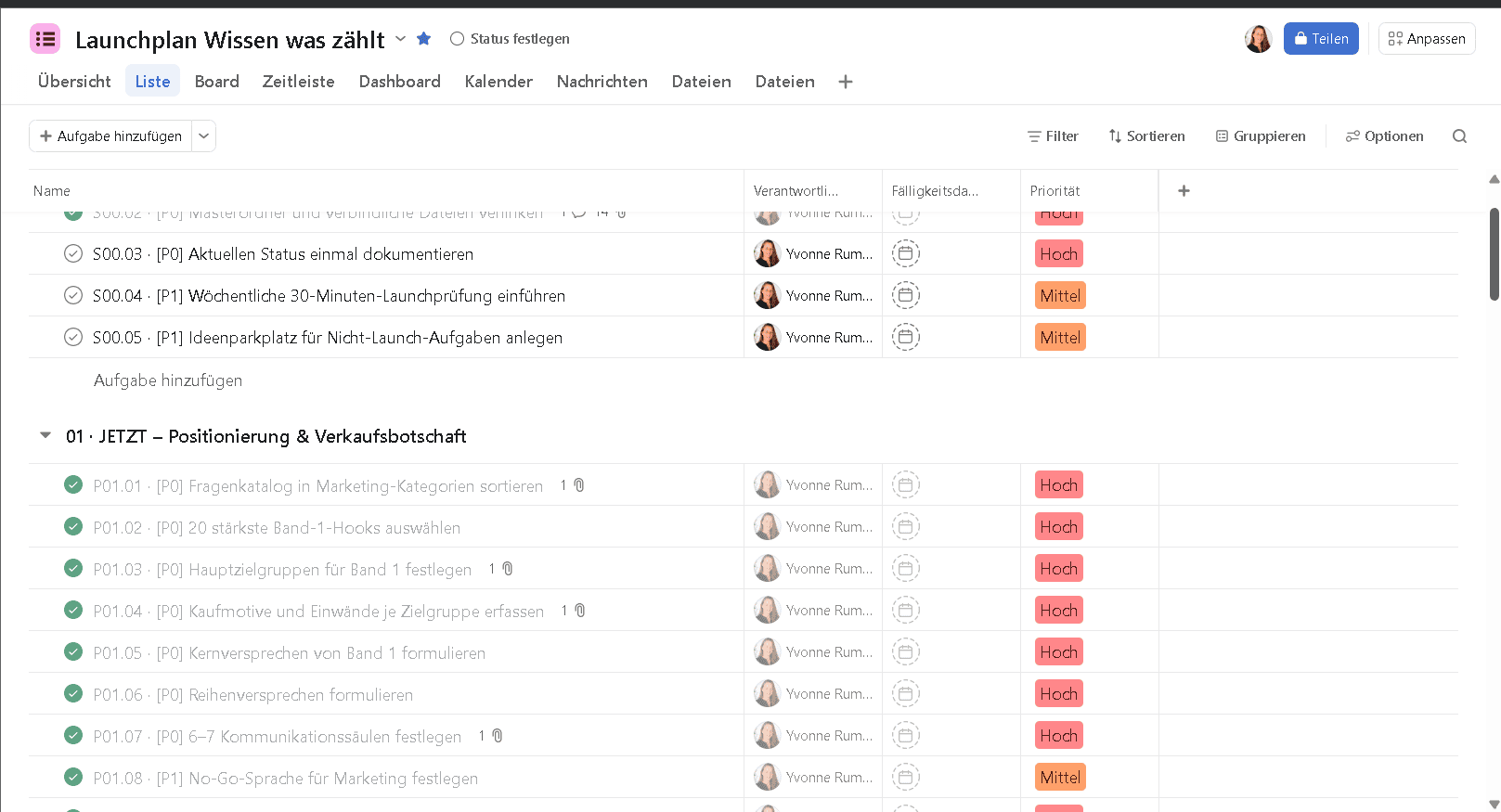Viewport: 1501px width, 812px height.
Task: Add a column with the plus icon
Action: point(1184,190)
